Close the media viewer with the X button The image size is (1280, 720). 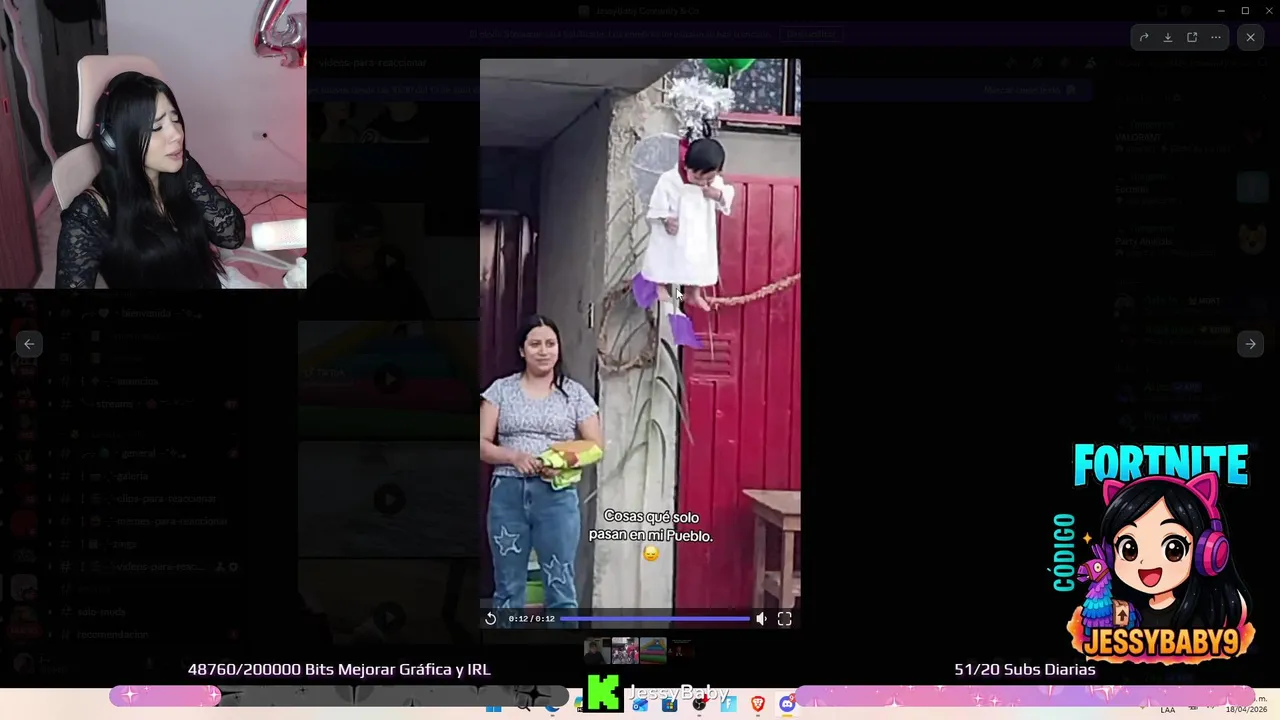coord(1250,37)
